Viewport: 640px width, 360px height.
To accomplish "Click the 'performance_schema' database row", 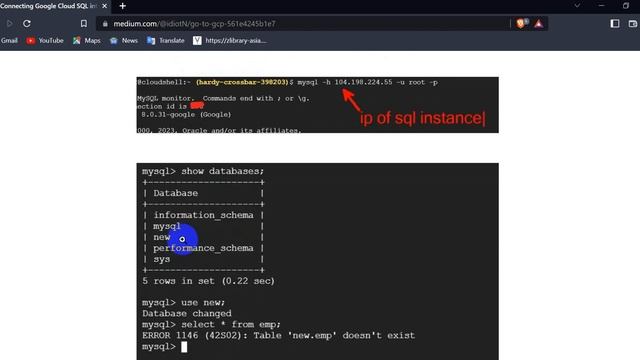I will click(x=203, y=248).
